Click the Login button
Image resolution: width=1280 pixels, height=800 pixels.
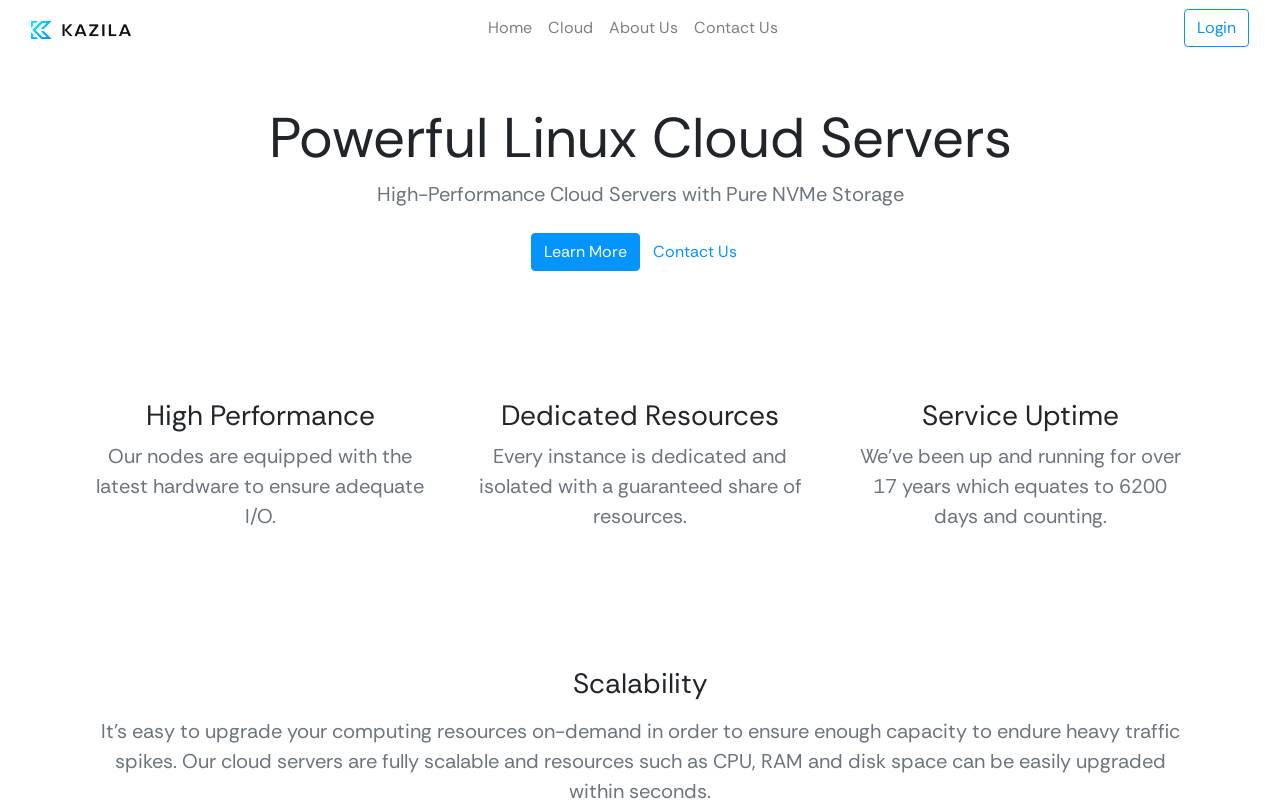point(1216,28)
